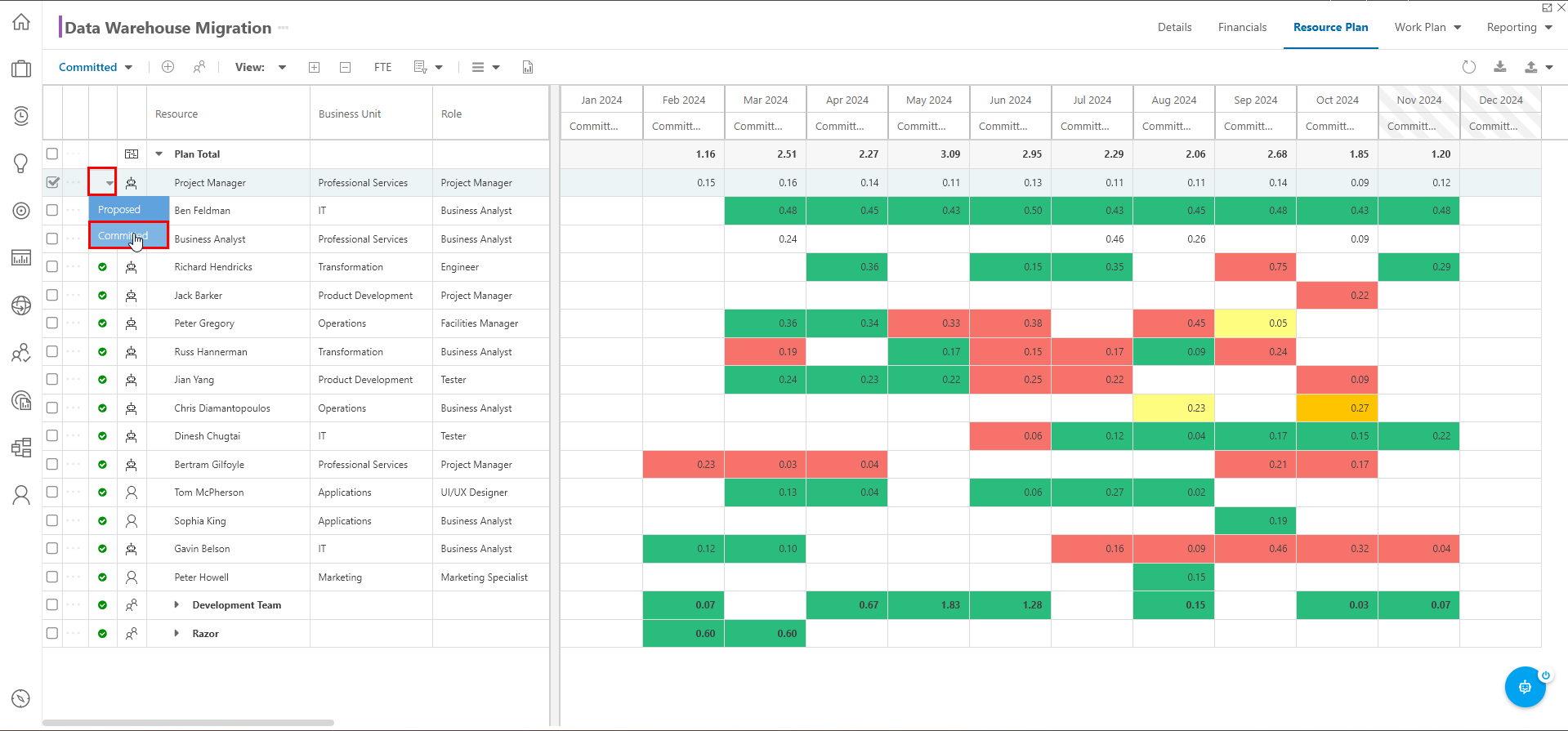Click the resource icon for Tom McPherson
The height and width of the screenshot is (731, 1568).
click(x=132, y=493)
